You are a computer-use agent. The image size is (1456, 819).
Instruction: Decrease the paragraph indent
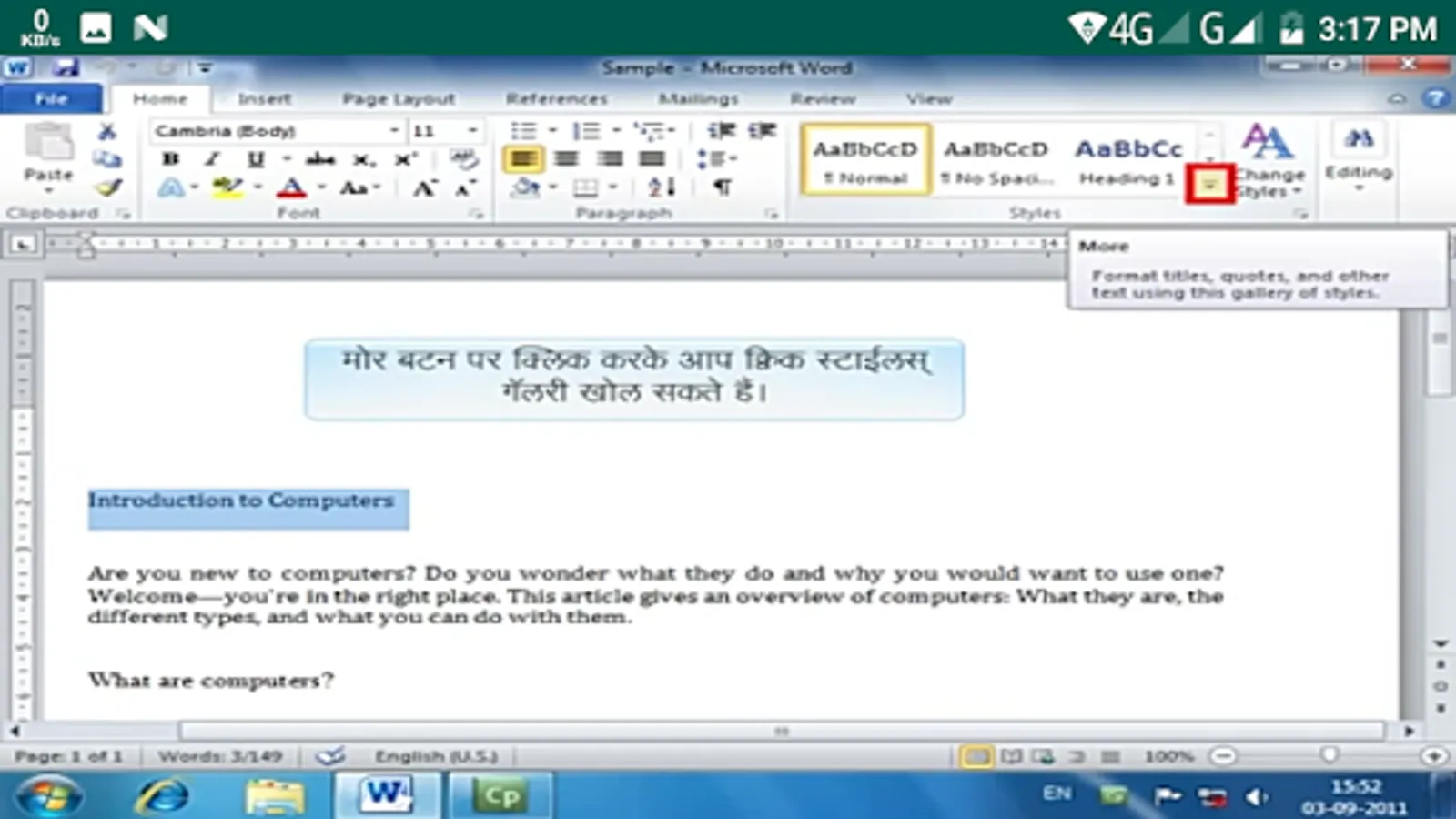pos(721,131)
